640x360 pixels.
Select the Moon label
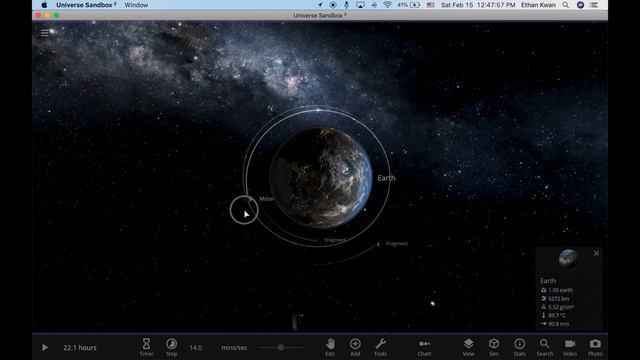point(267,199)
